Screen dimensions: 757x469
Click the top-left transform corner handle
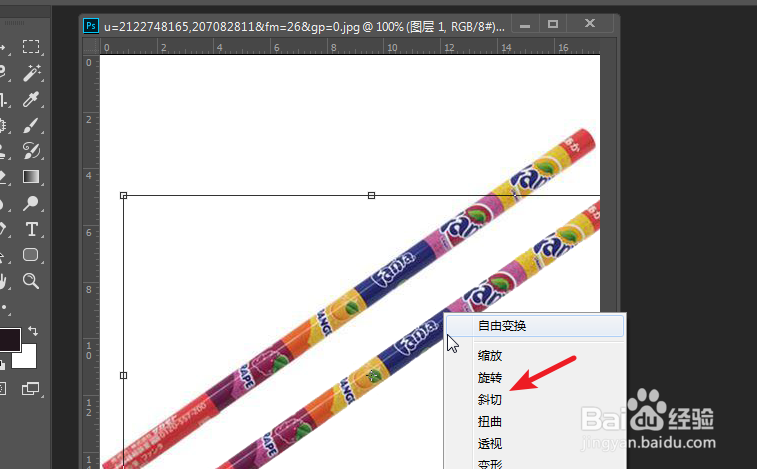[x=124, y=196]
